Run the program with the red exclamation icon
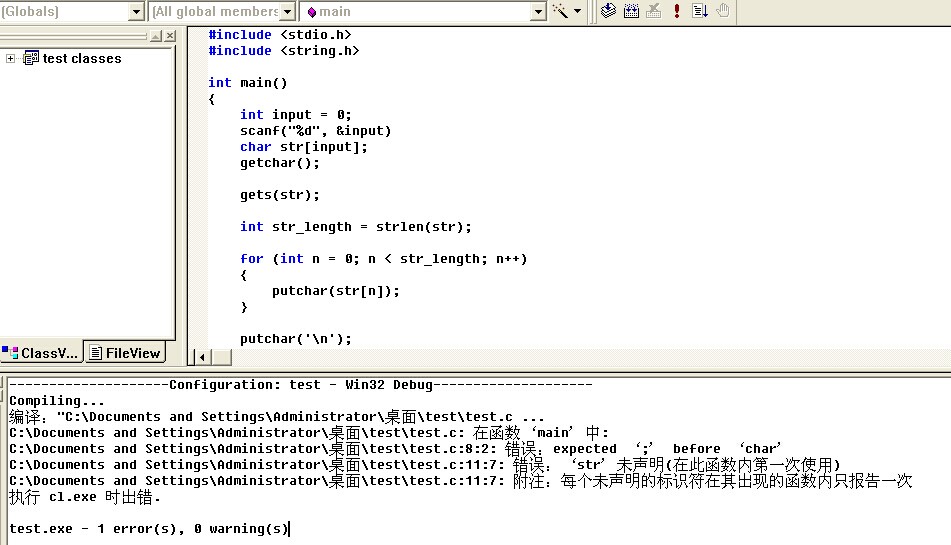The image size is (951, 545). tap(677, 10)
